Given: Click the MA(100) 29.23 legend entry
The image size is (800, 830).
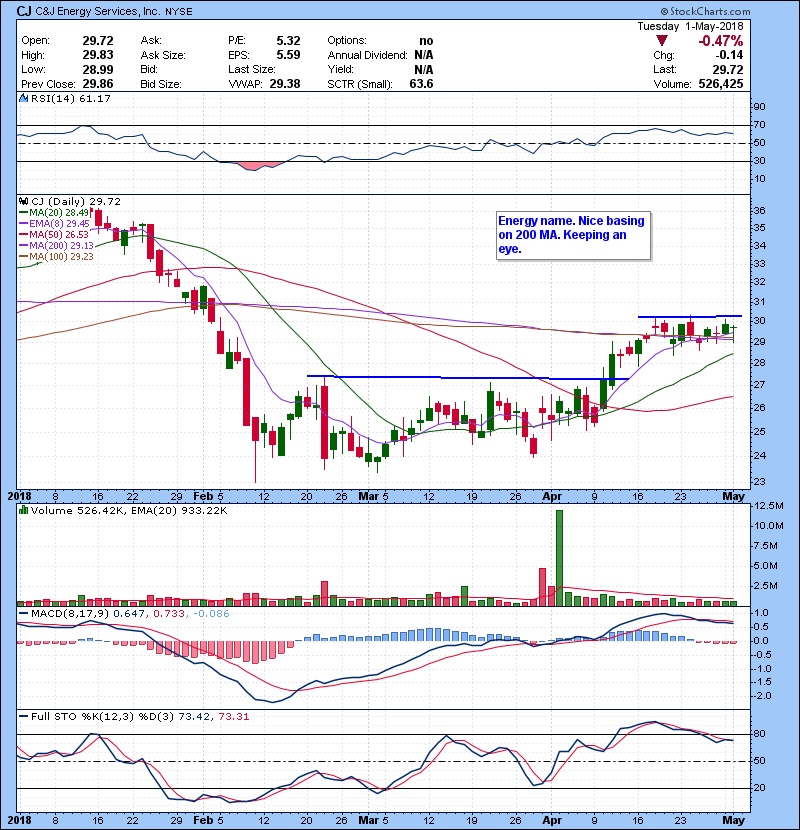Looking at the screenshot, I should pyautogui.click(x=56, y=257).
